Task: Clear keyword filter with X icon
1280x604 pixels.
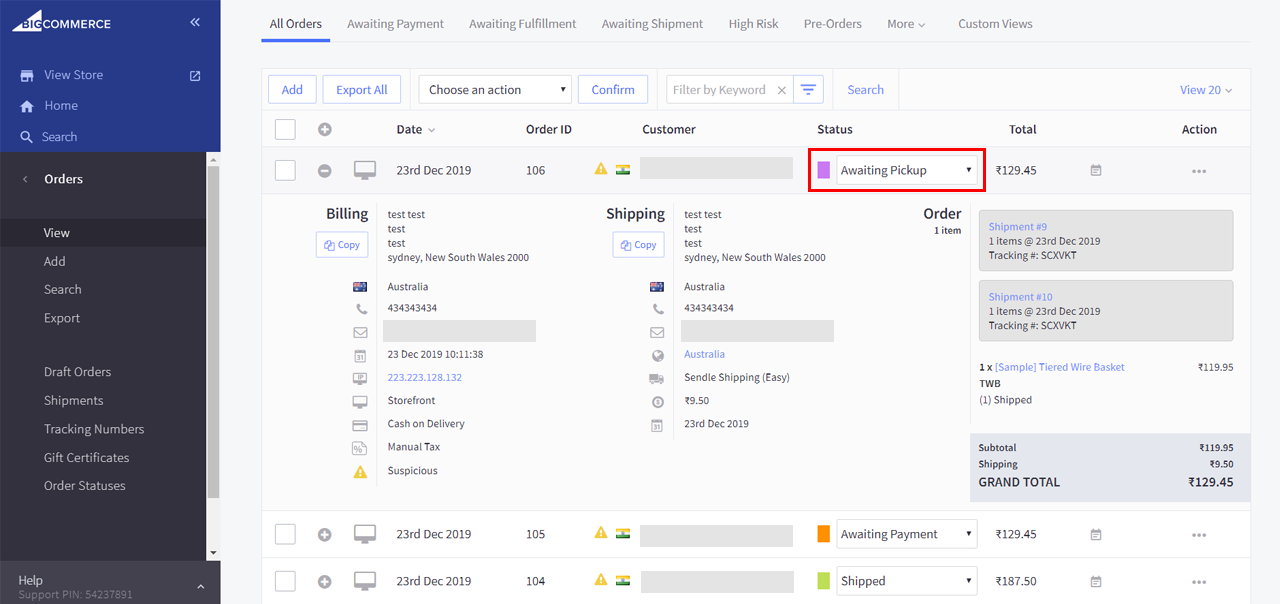Action: coord(782,90)
